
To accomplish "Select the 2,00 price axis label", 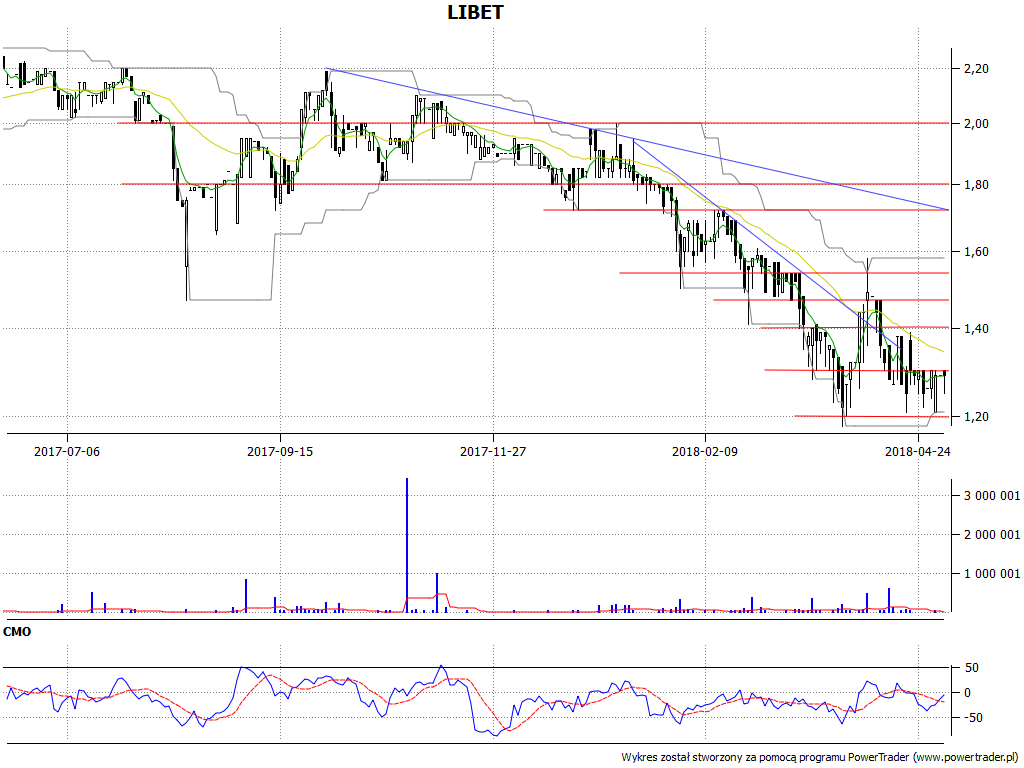I will tap(976, 123).
